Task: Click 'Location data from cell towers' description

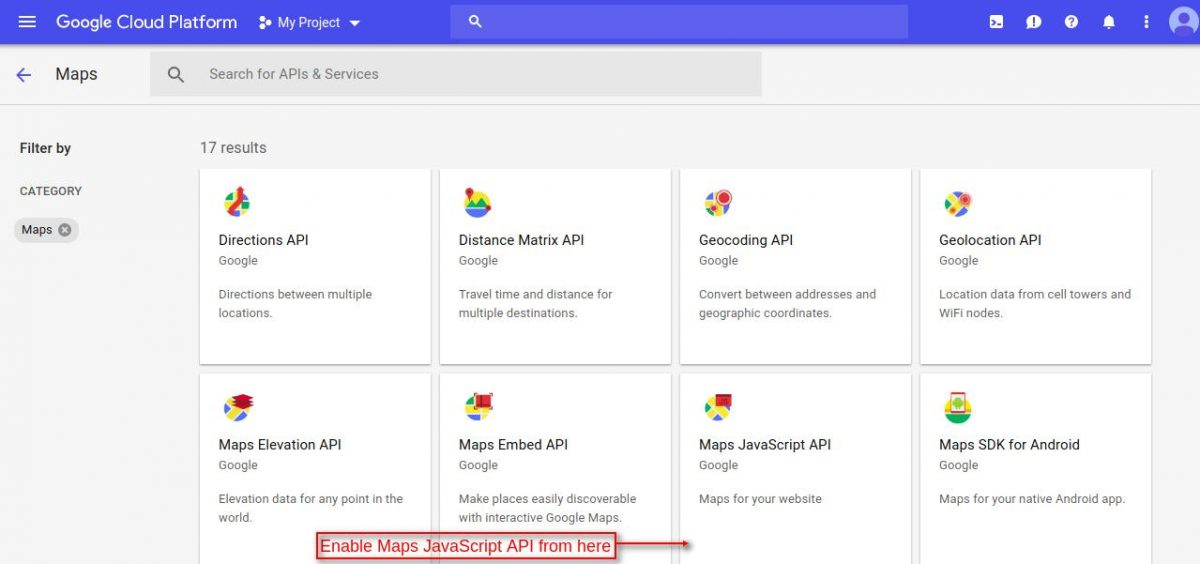Action: (1035, 304)
